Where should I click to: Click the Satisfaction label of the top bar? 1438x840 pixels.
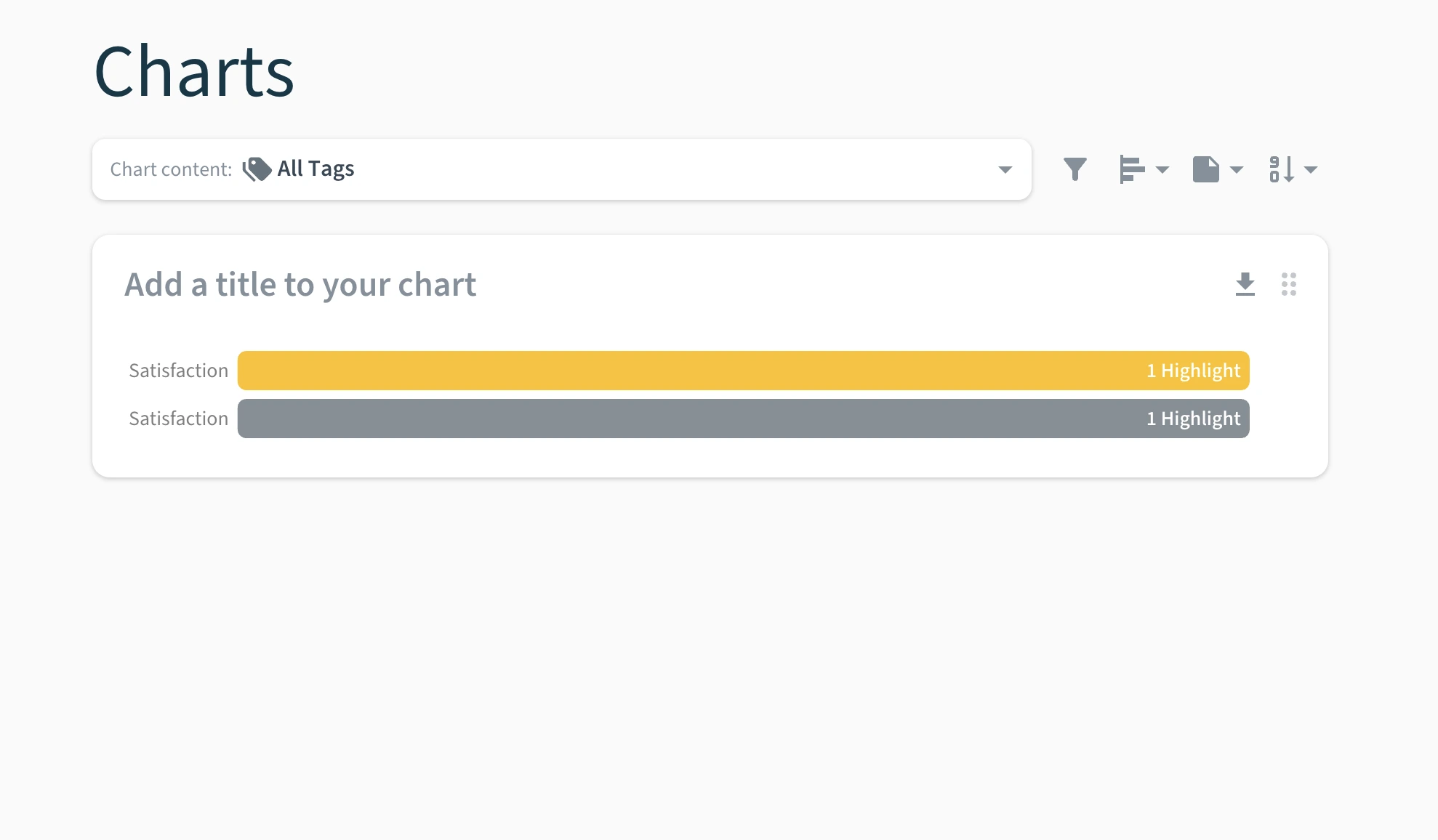pyautogui.click(x=178, y=370)
